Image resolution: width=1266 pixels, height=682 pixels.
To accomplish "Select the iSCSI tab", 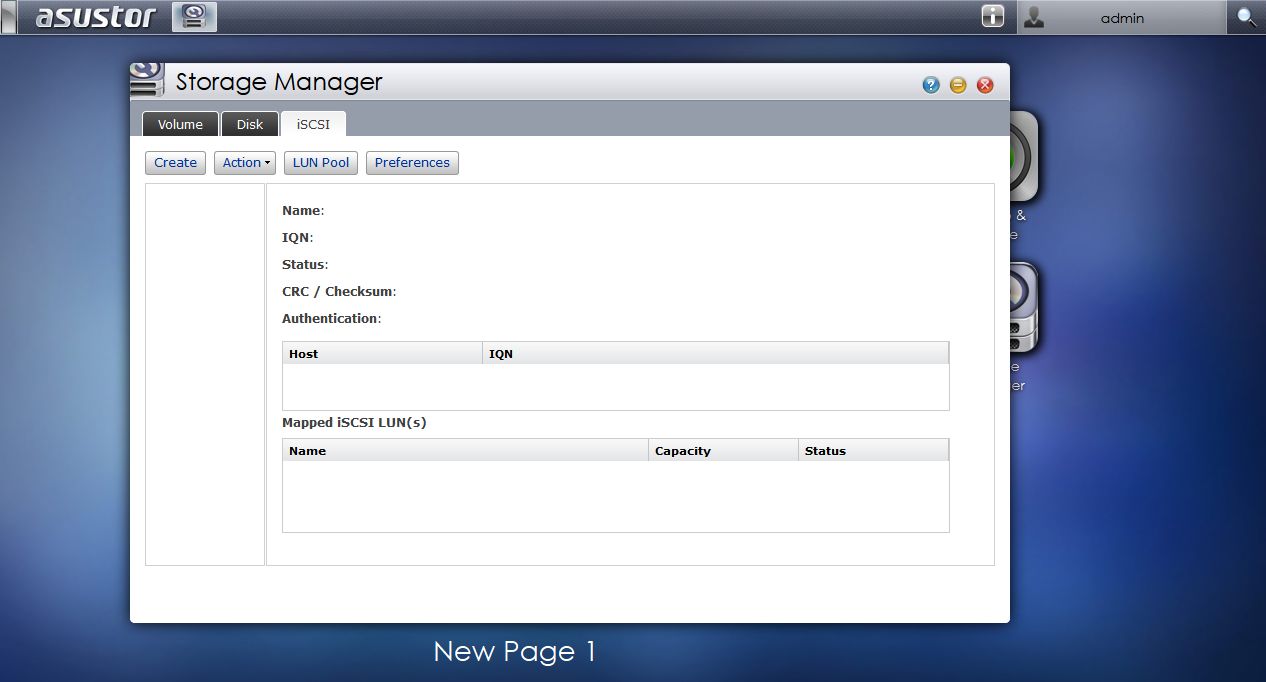I will pos(313,124).
